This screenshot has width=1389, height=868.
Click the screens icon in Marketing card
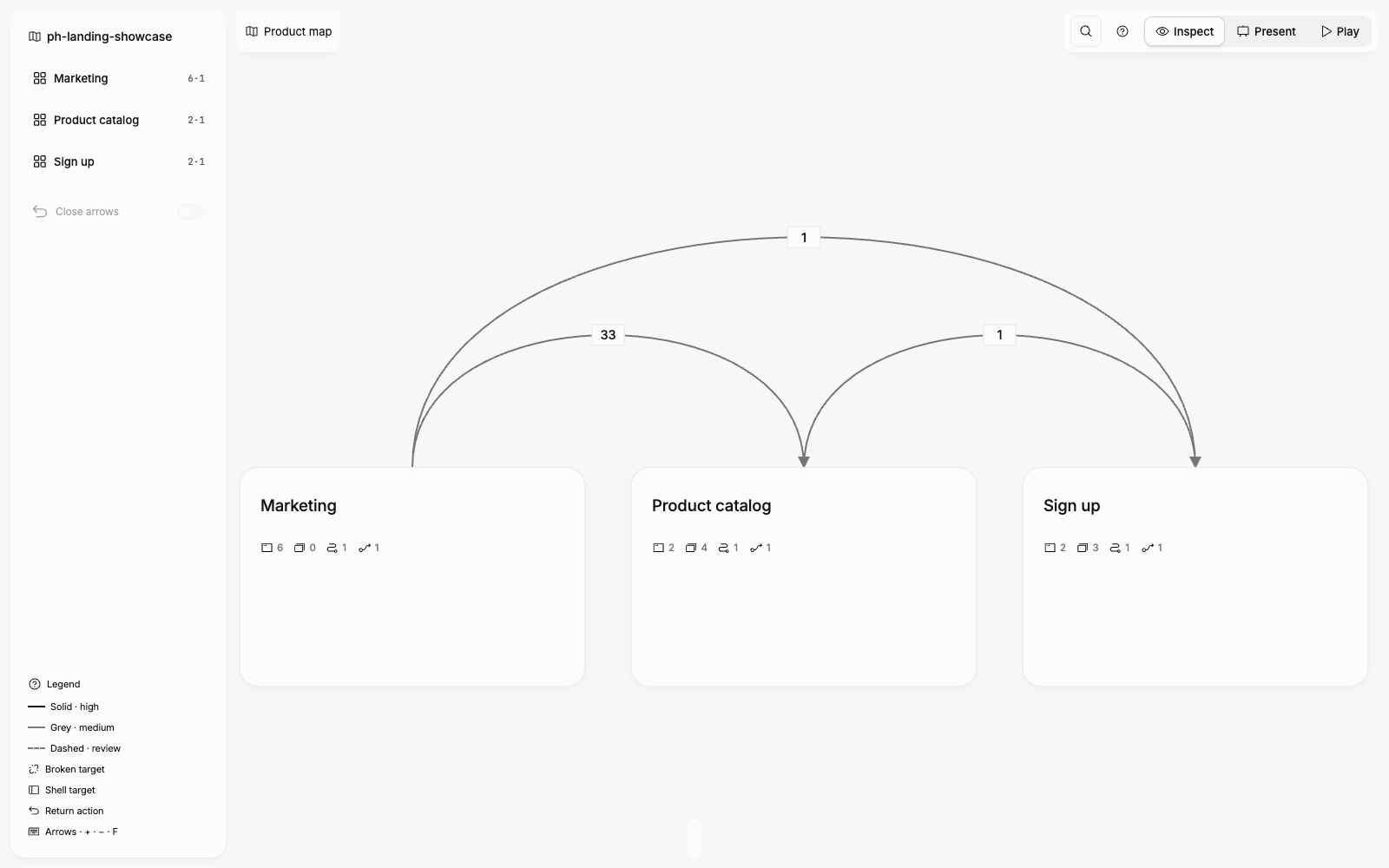pos(267,548)
